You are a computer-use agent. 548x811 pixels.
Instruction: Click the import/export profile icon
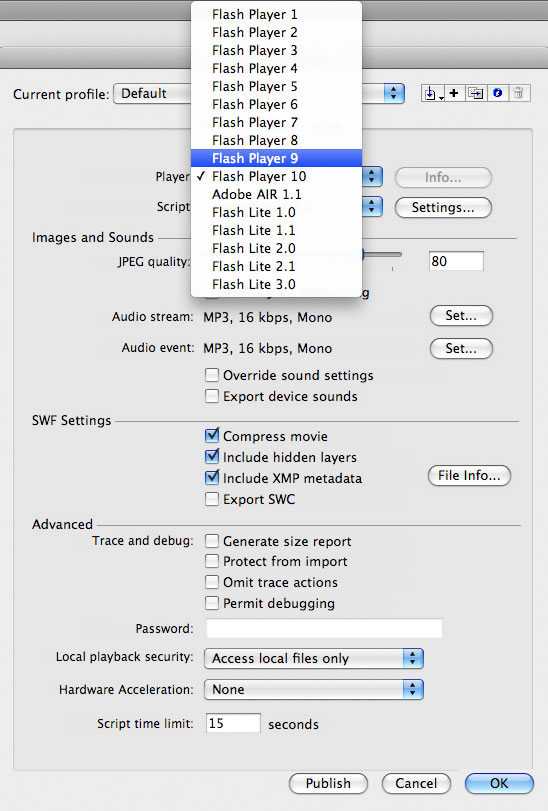point(432,94)
